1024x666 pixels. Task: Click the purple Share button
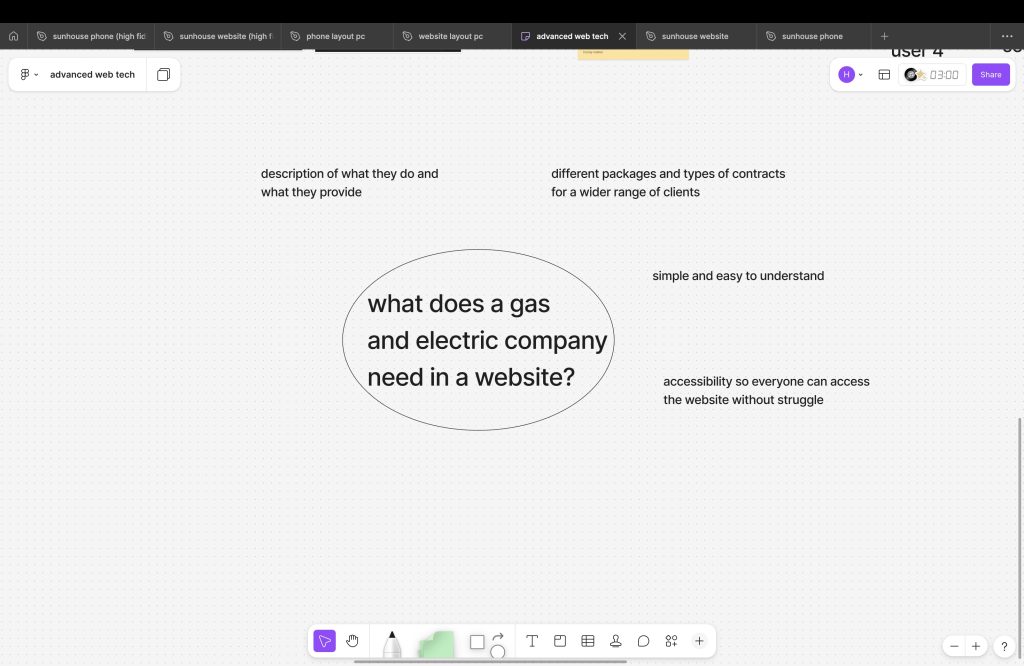990,75
